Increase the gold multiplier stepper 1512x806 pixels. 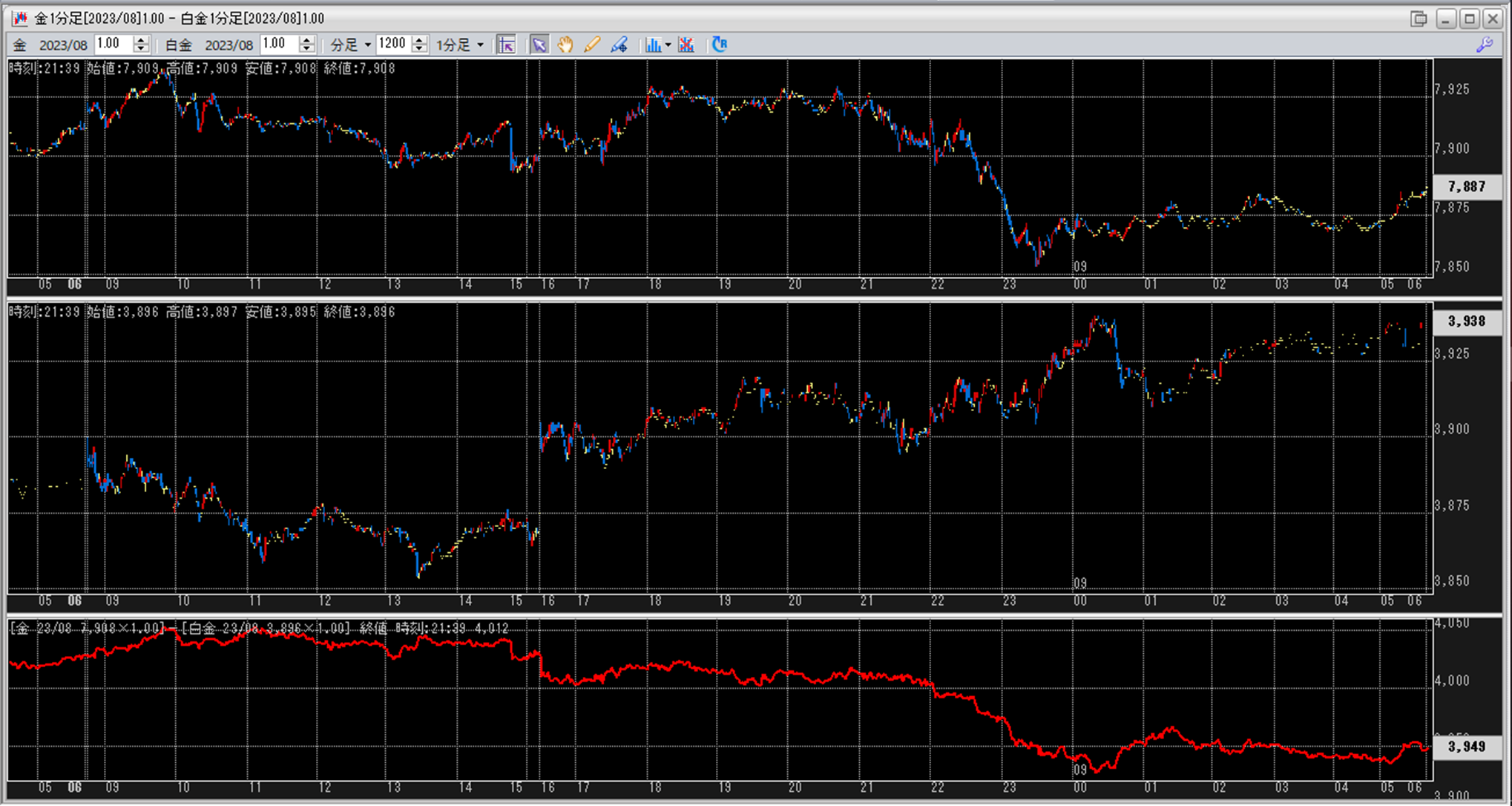(141, 40)
